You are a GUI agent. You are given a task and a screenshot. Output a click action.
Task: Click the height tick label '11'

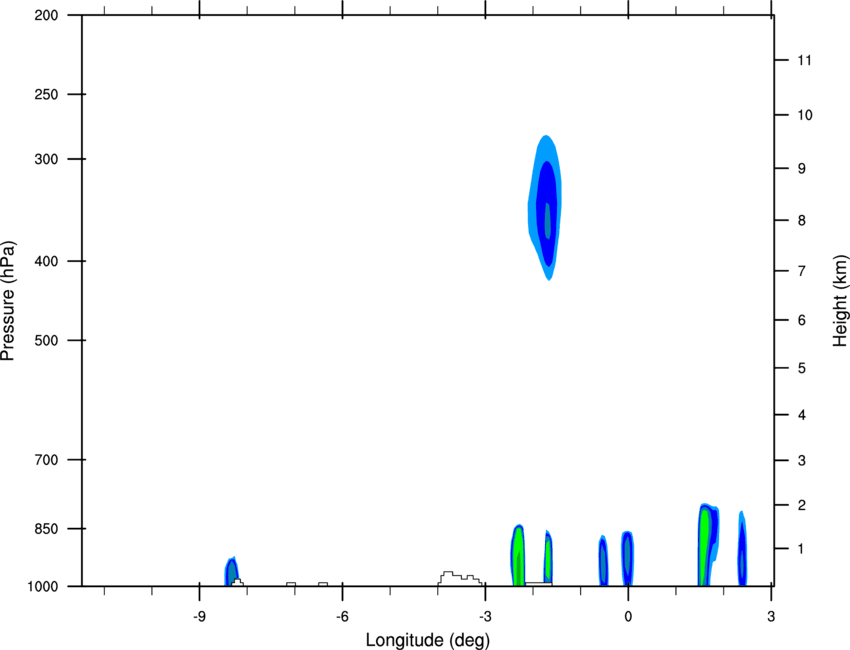coord(804,60)
